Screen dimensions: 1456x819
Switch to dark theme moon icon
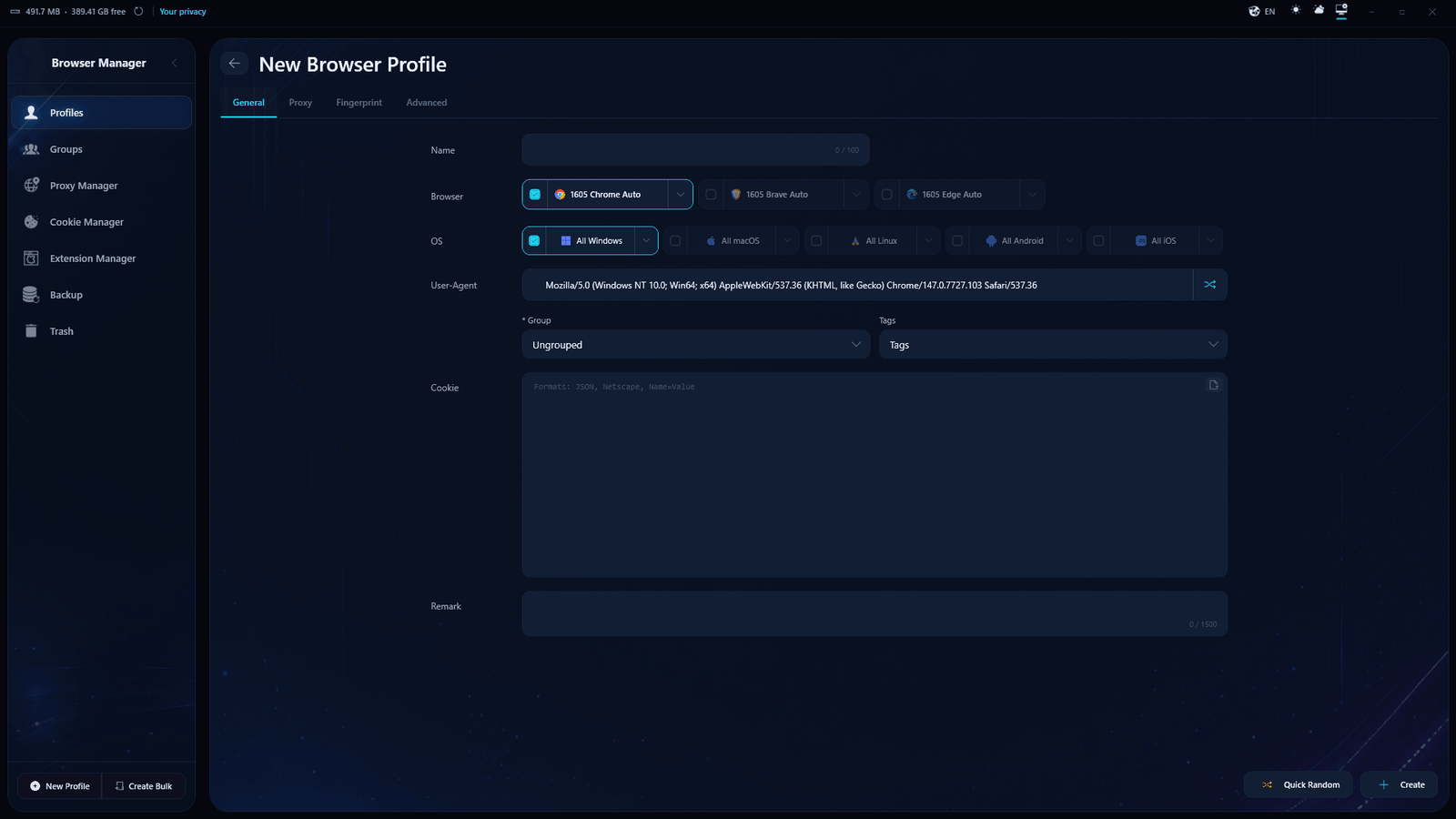pos(1319,10)
